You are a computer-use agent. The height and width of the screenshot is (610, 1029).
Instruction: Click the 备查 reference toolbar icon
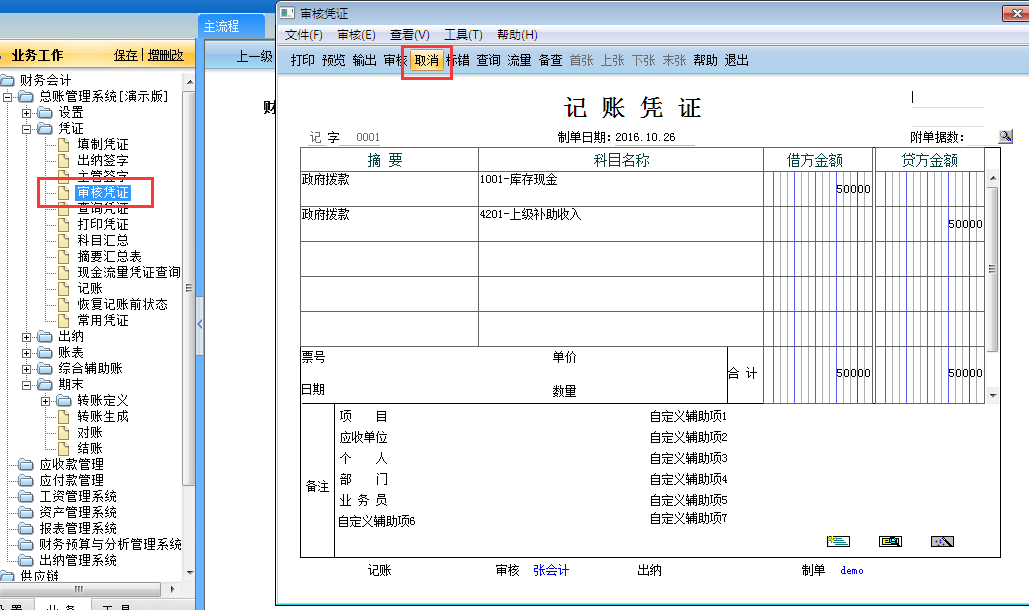(x=549, y=59)
